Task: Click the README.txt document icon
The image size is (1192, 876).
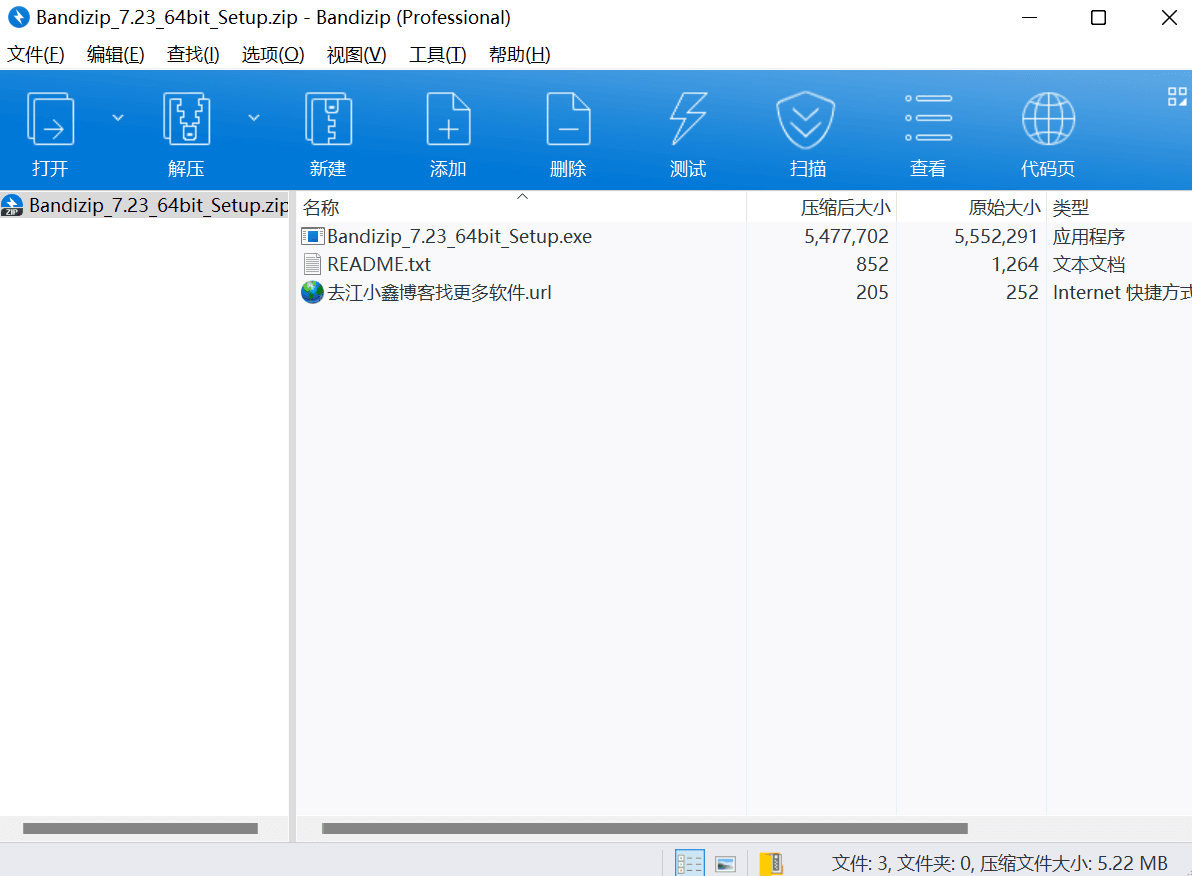Action: click(312, 265)
